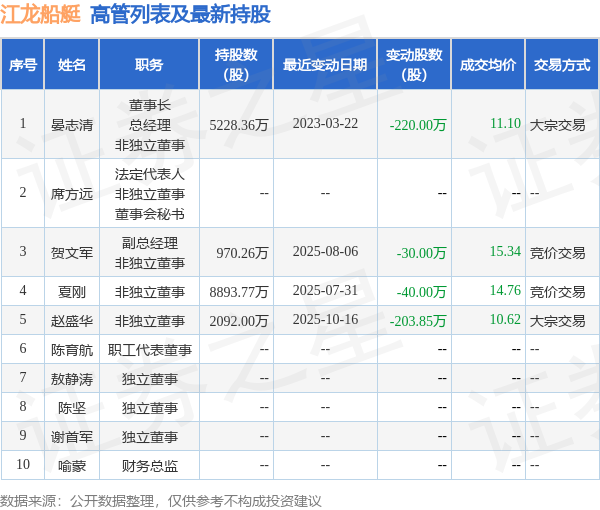Click average price 15.34
Viewport: 600px width, 510px height.
505,251
